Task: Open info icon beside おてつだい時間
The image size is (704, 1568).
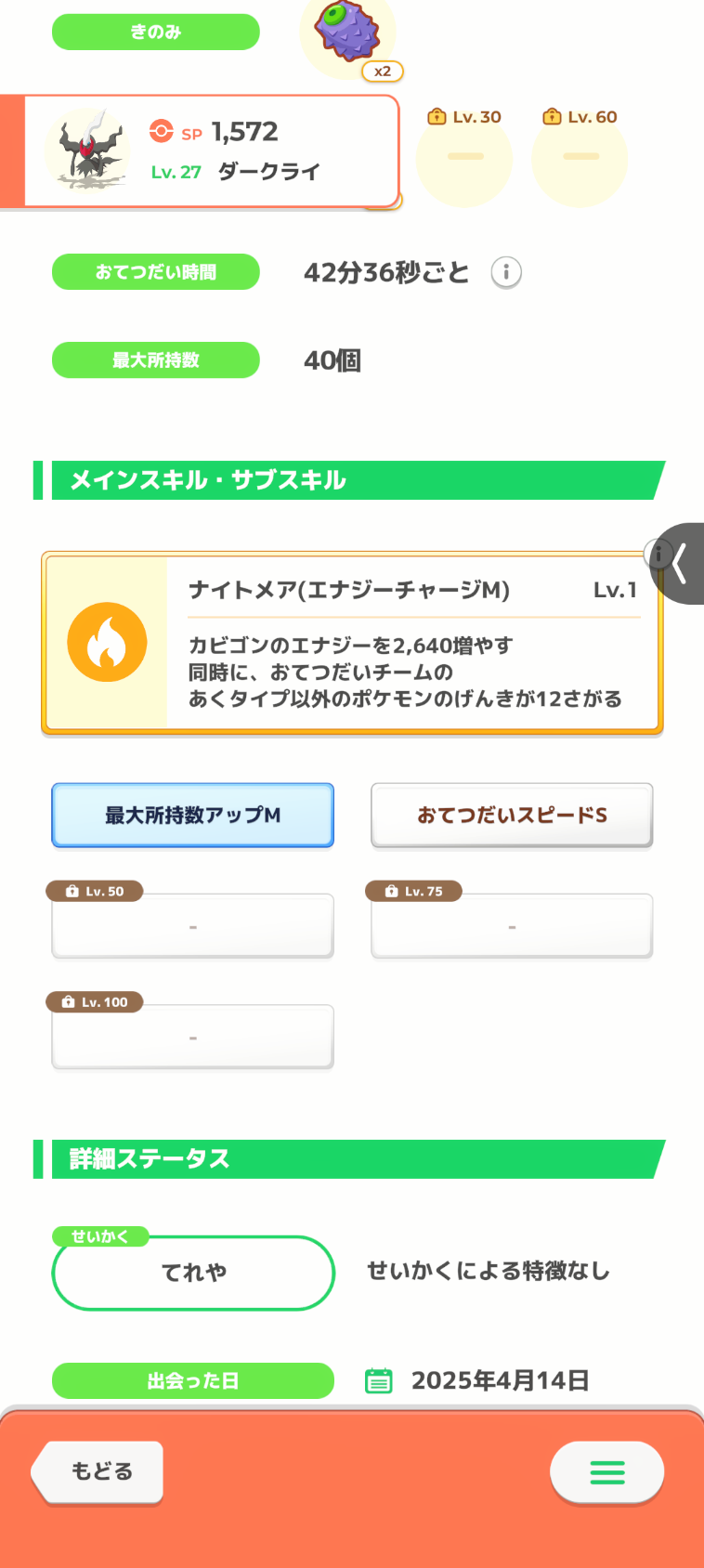Action: pyautogui.click(x=506, y=272)
